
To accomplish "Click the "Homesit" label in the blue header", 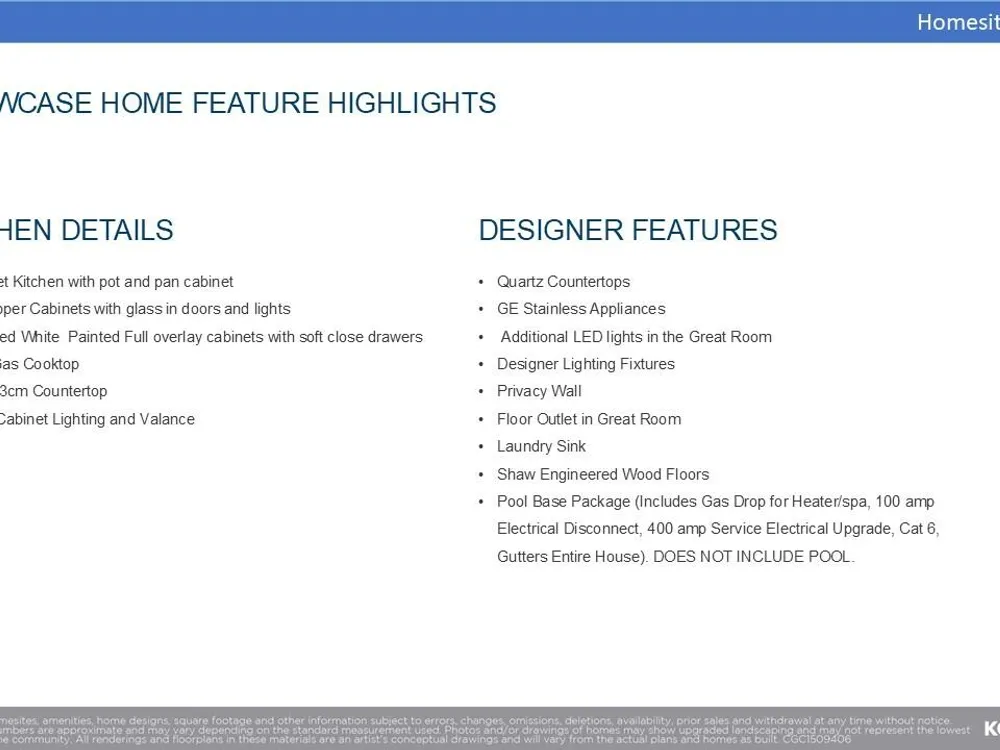I will pyautogui.click(x=958, y=22).
